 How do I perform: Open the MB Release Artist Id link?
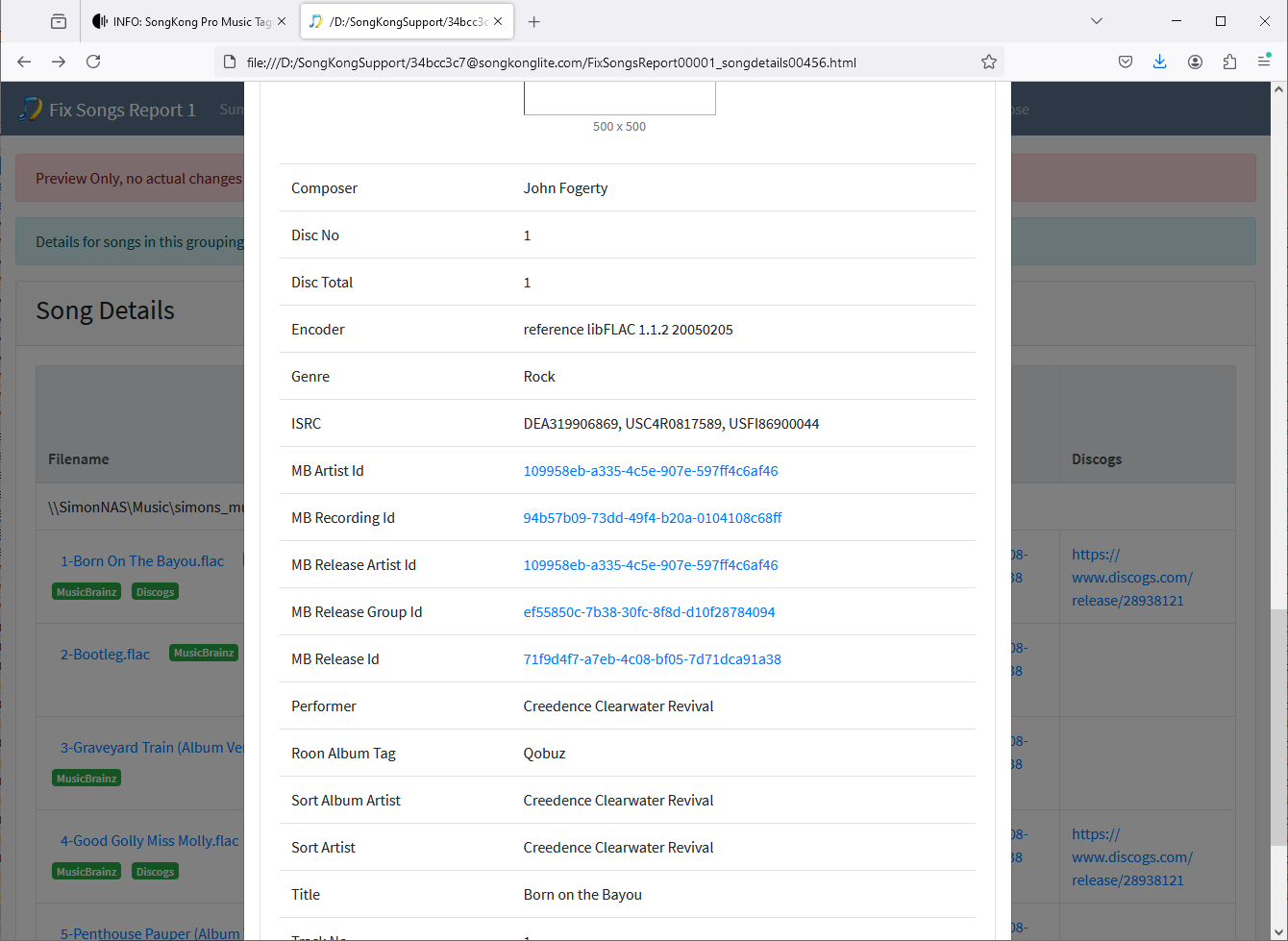(x=651, y=565)
